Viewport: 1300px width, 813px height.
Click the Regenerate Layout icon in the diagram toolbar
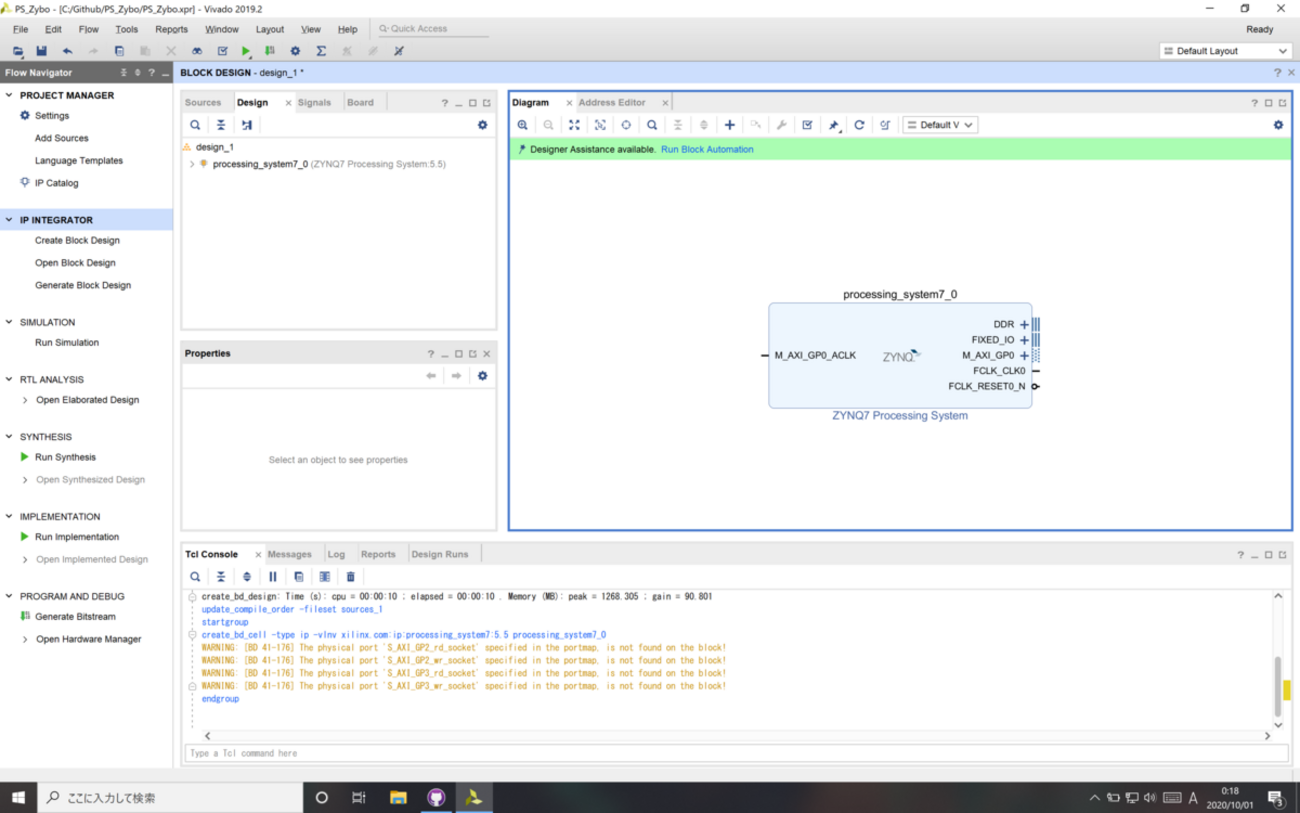(x=859, y=125)
